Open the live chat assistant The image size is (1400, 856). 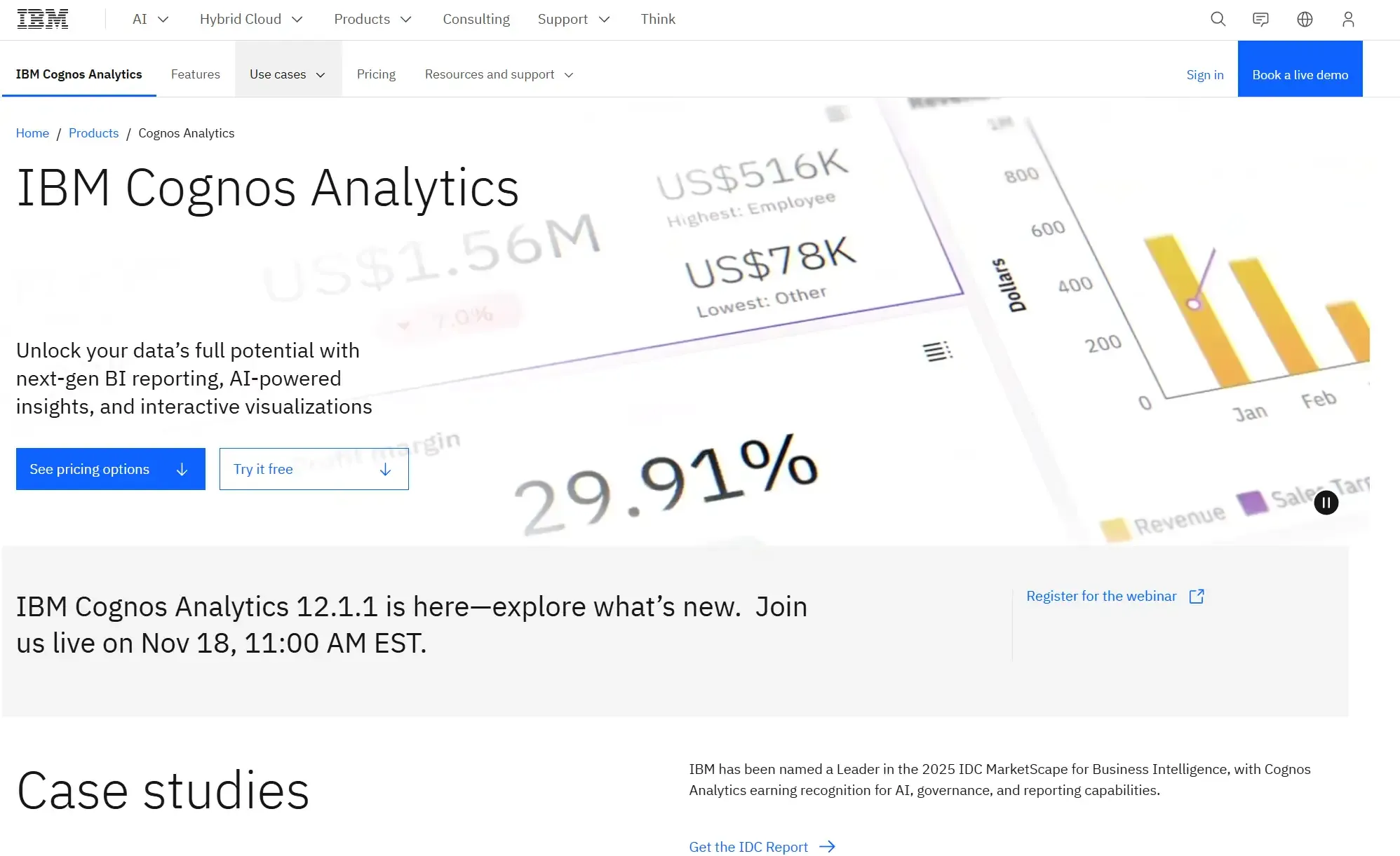[x=1261, y=19]
